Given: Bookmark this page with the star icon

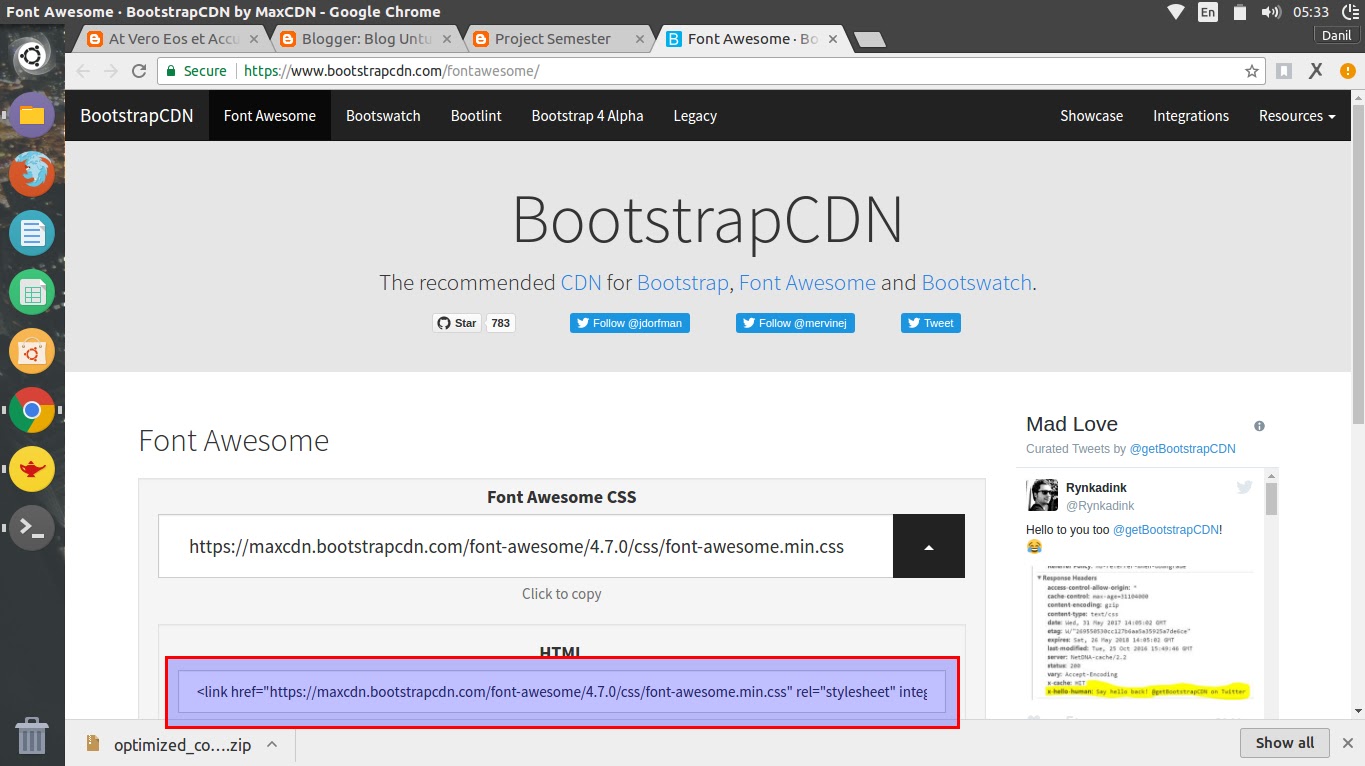Looking at the screenshot, I should coord(1251,71).
